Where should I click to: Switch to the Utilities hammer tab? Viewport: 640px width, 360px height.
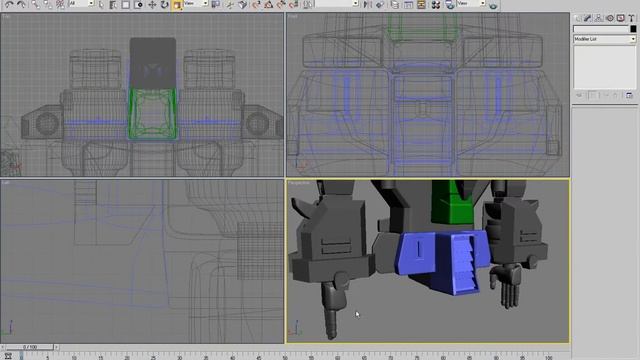point(631,18)
